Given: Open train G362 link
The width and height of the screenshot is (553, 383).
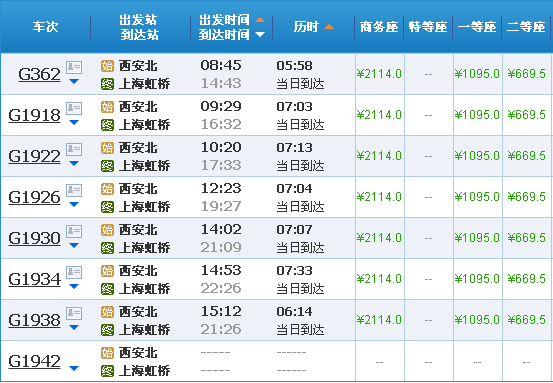Looking at the screenshot, I should (x=39, y=74).
